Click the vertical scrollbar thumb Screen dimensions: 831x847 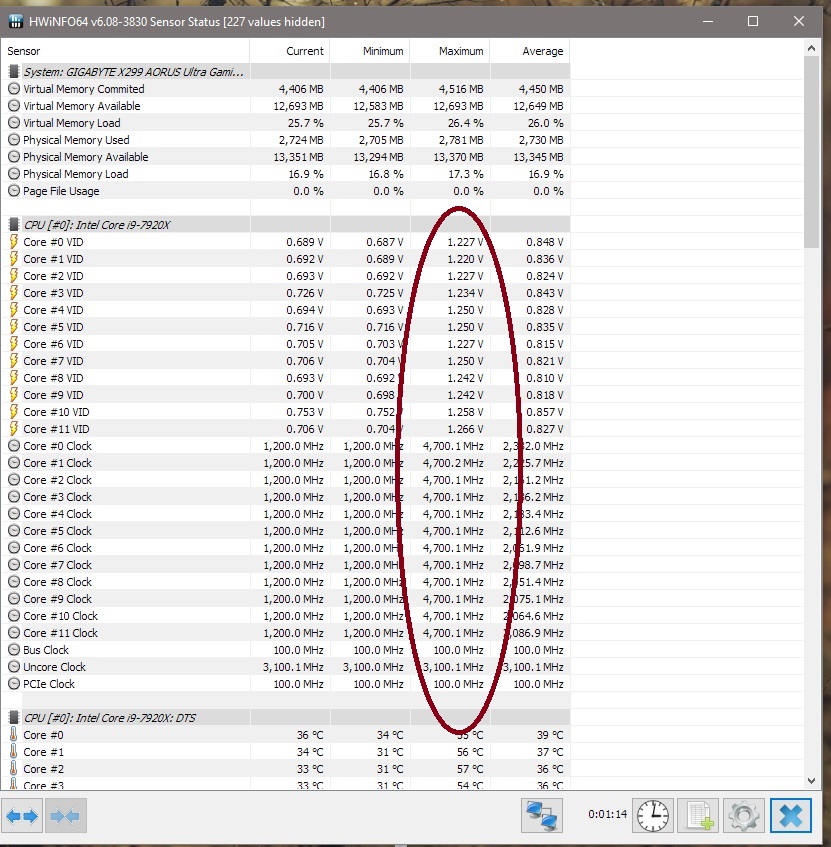811,152
